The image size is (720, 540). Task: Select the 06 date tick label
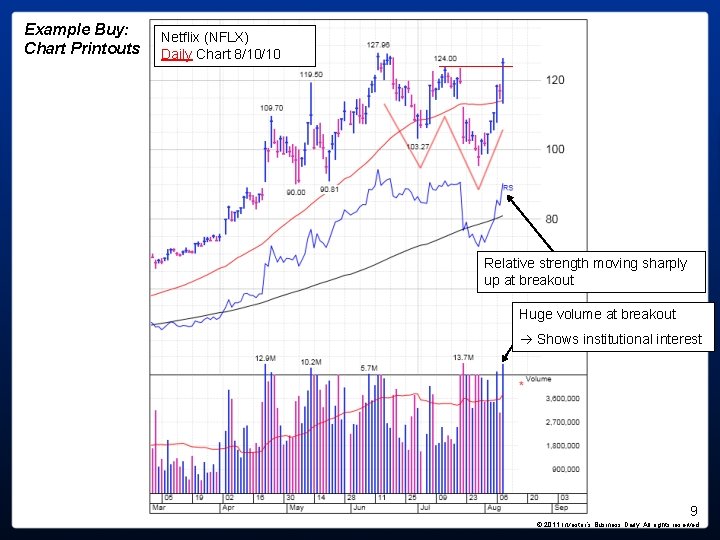503,498
